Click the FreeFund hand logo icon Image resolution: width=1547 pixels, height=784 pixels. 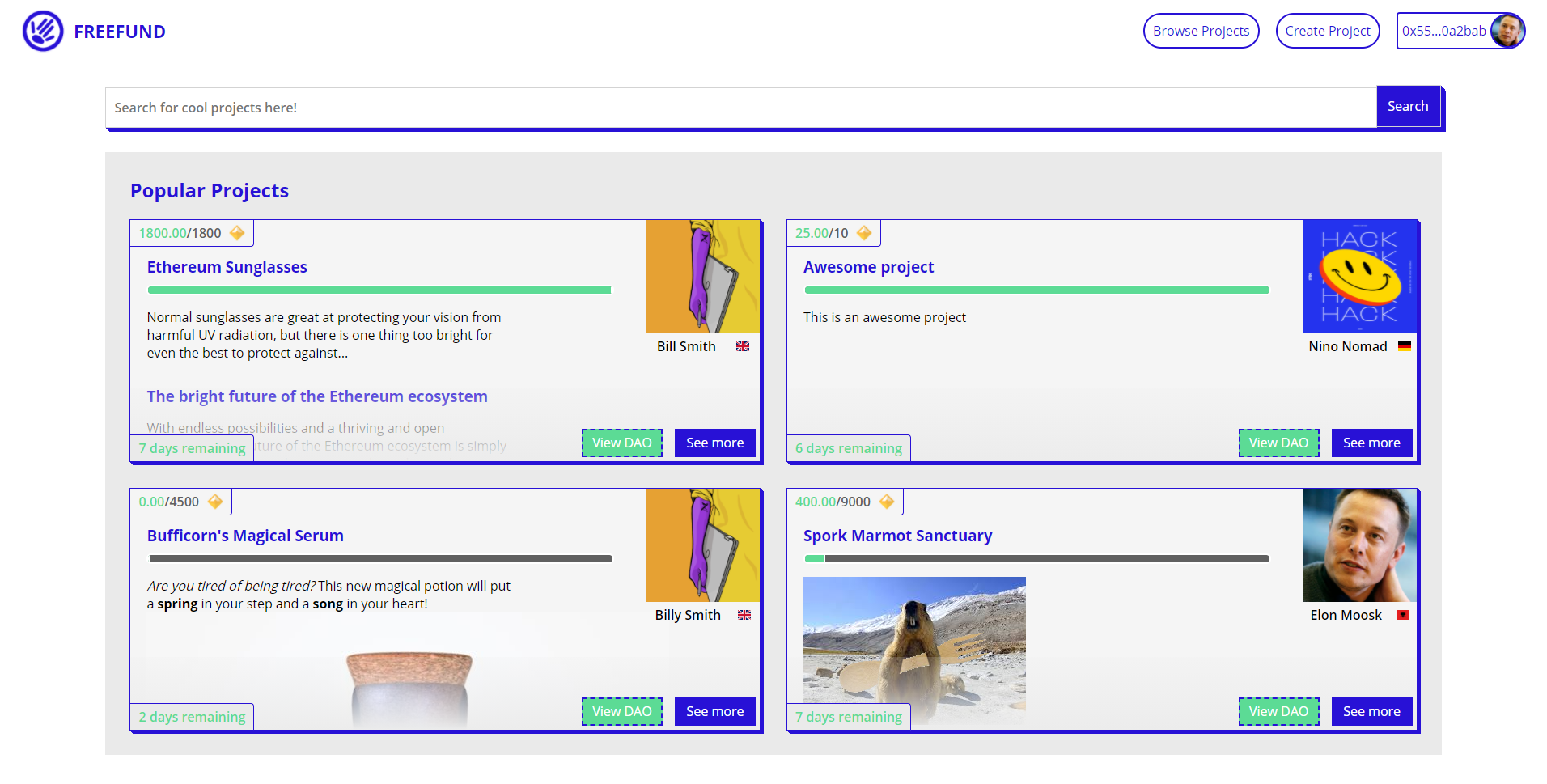pyautogui.click(x=43, y=31)
